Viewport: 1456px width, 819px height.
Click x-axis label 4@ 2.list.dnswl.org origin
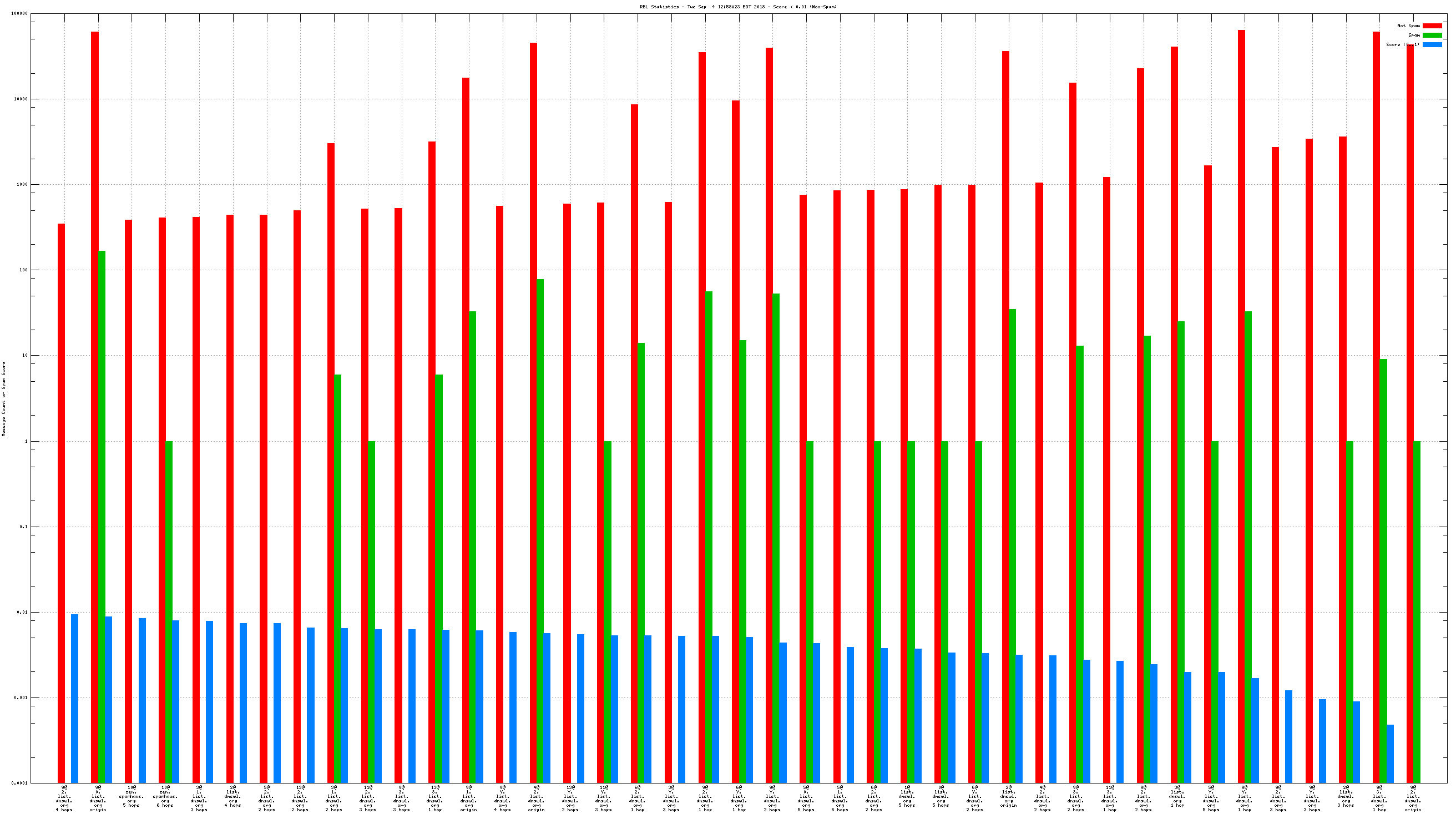pos(536,798)
